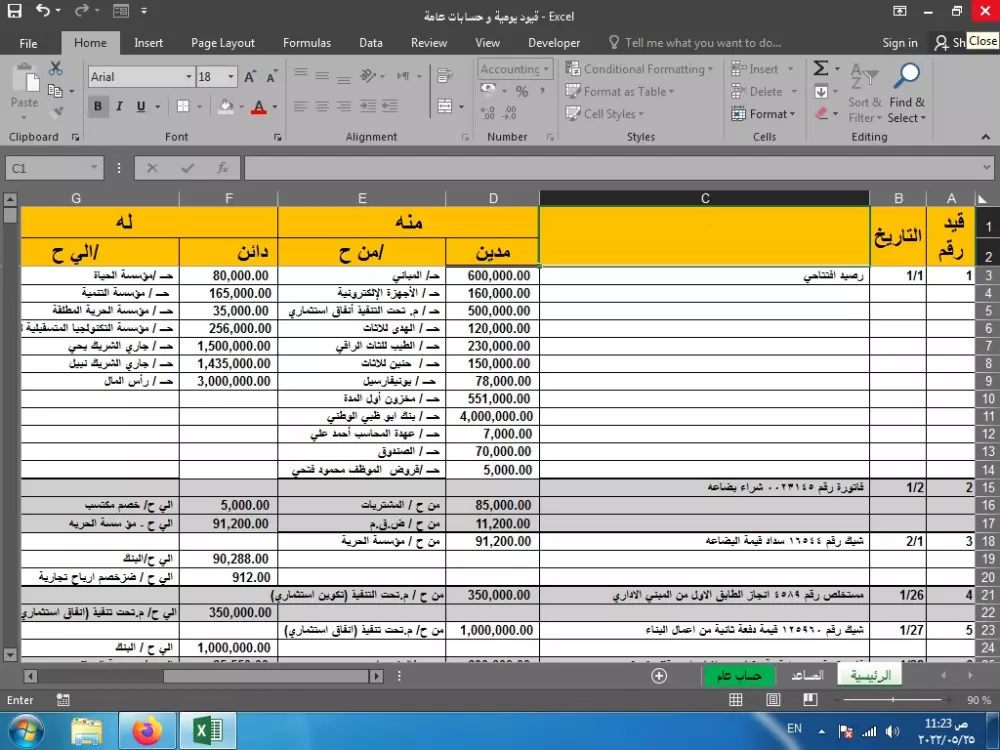
Task: Click the AutoSum sigma icon
Action: (x=821, y=68)
